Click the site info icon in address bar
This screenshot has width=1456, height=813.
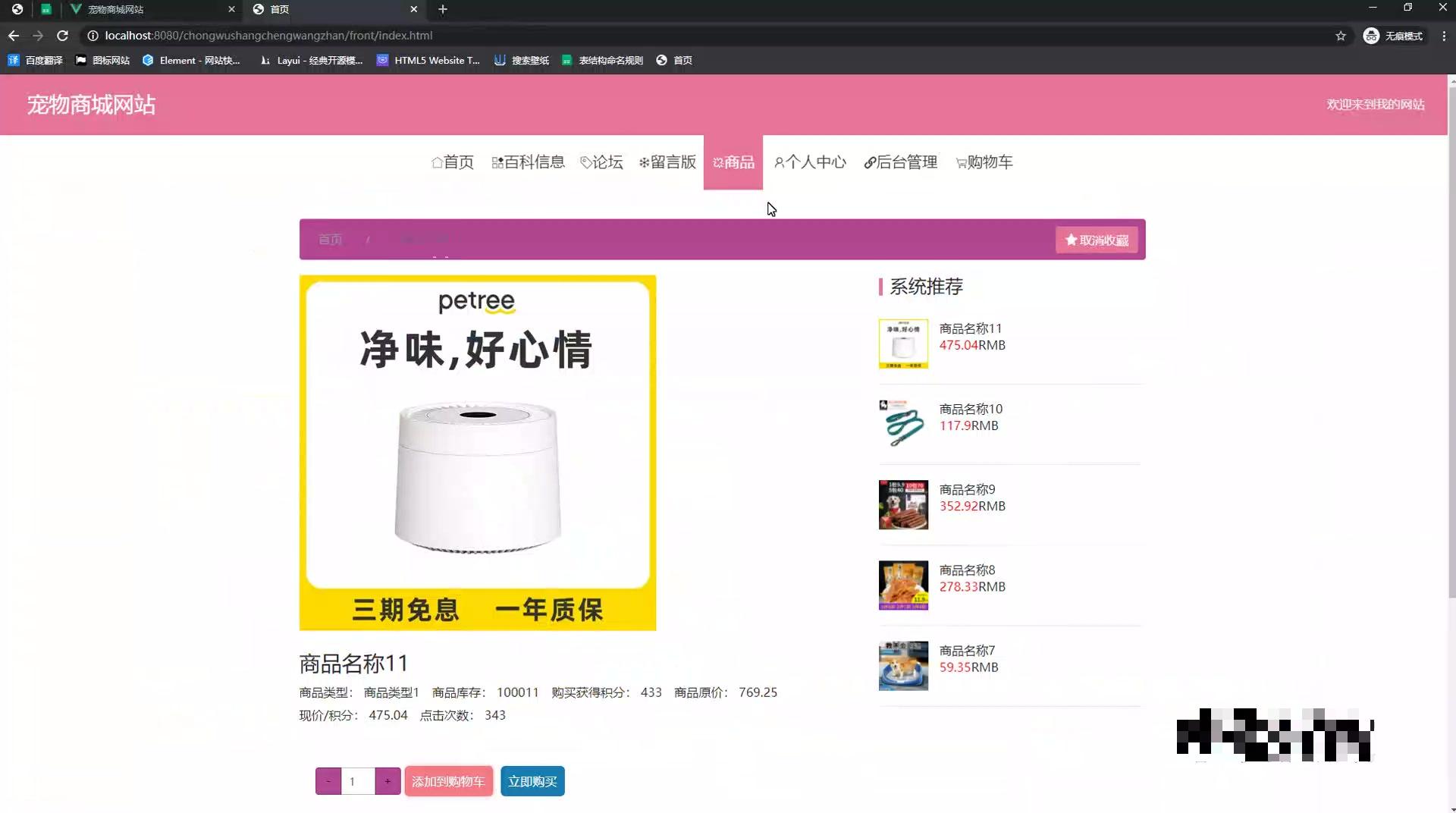pyautogui.click(x=93, y=36)
